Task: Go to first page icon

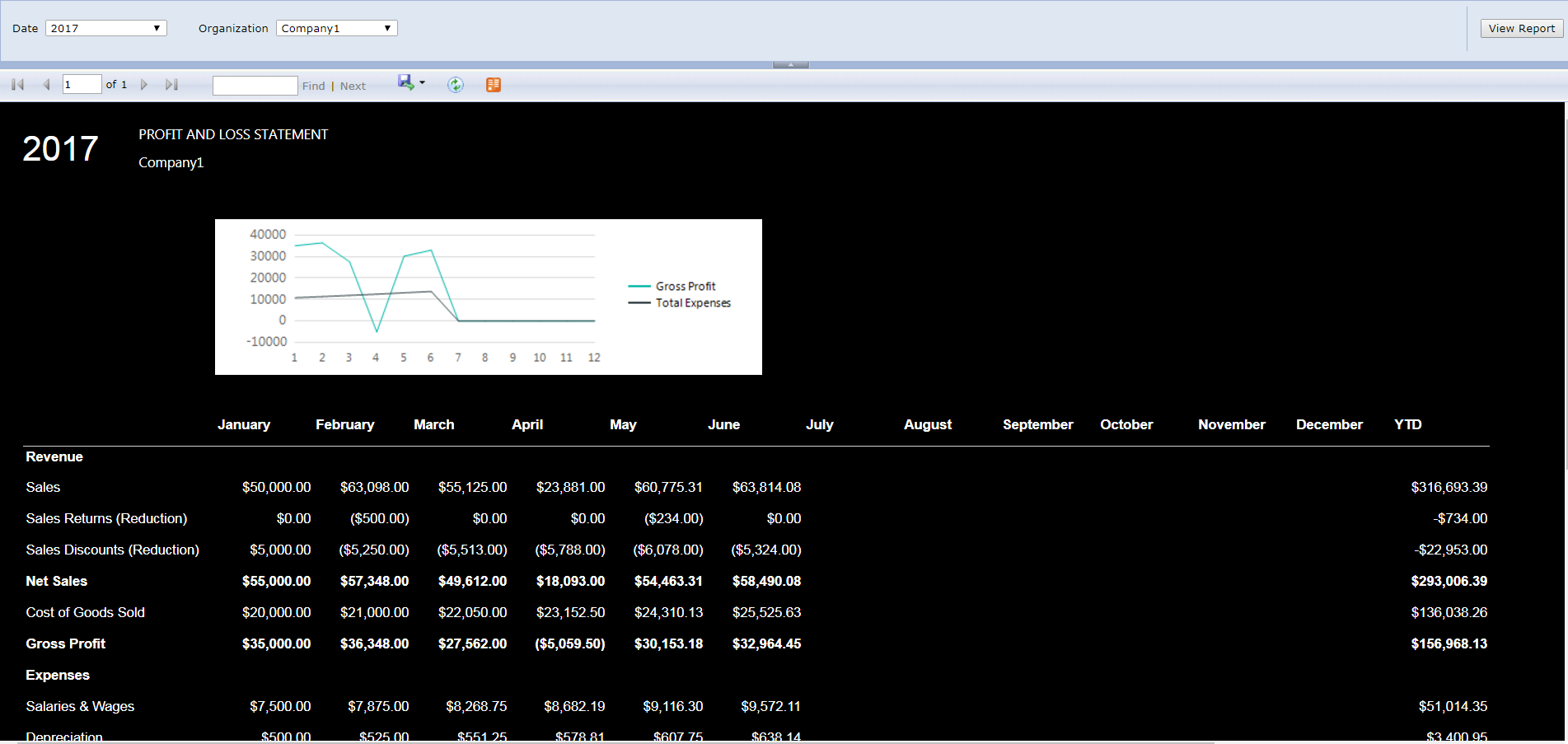Action: pos(17,85)
